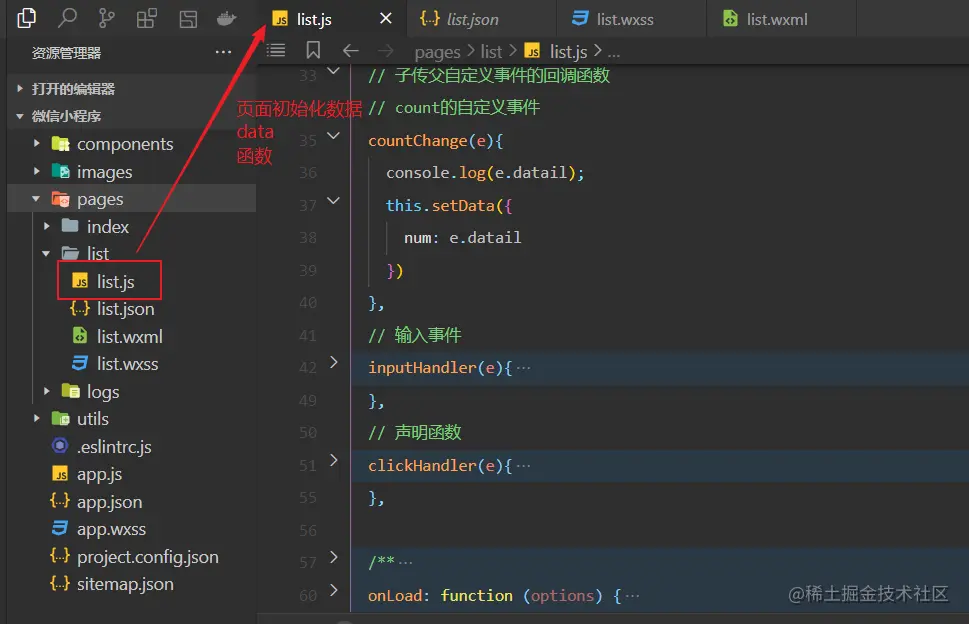This screenshot has width=969, height=624.
Task: Expand the utils folder
Action: [131, 419]
